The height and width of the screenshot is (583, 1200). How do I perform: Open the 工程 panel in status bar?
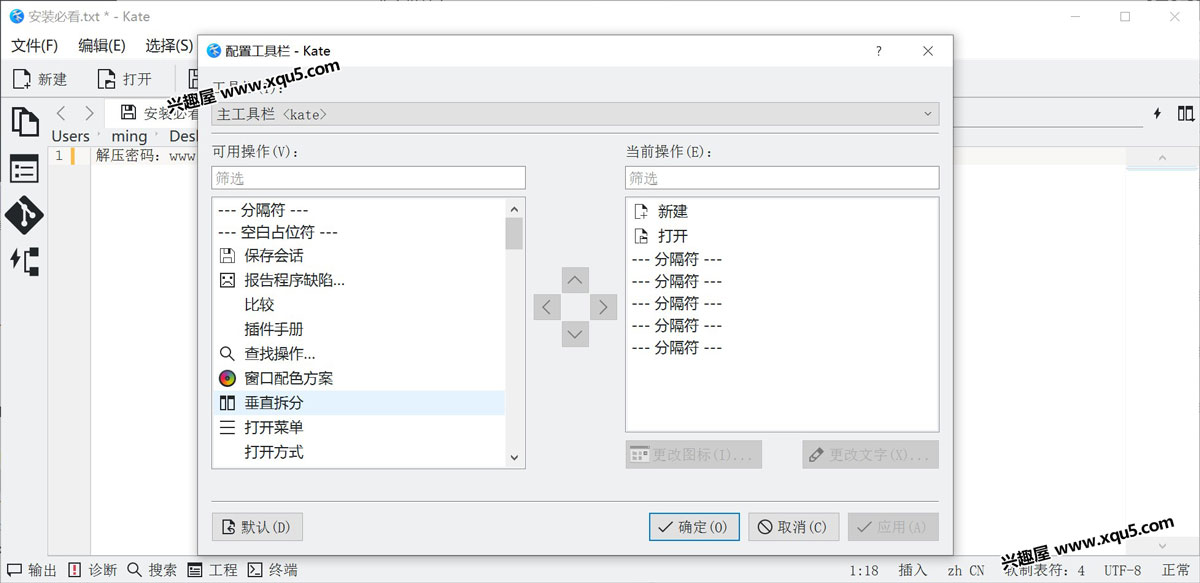click(x=212, y=570)
